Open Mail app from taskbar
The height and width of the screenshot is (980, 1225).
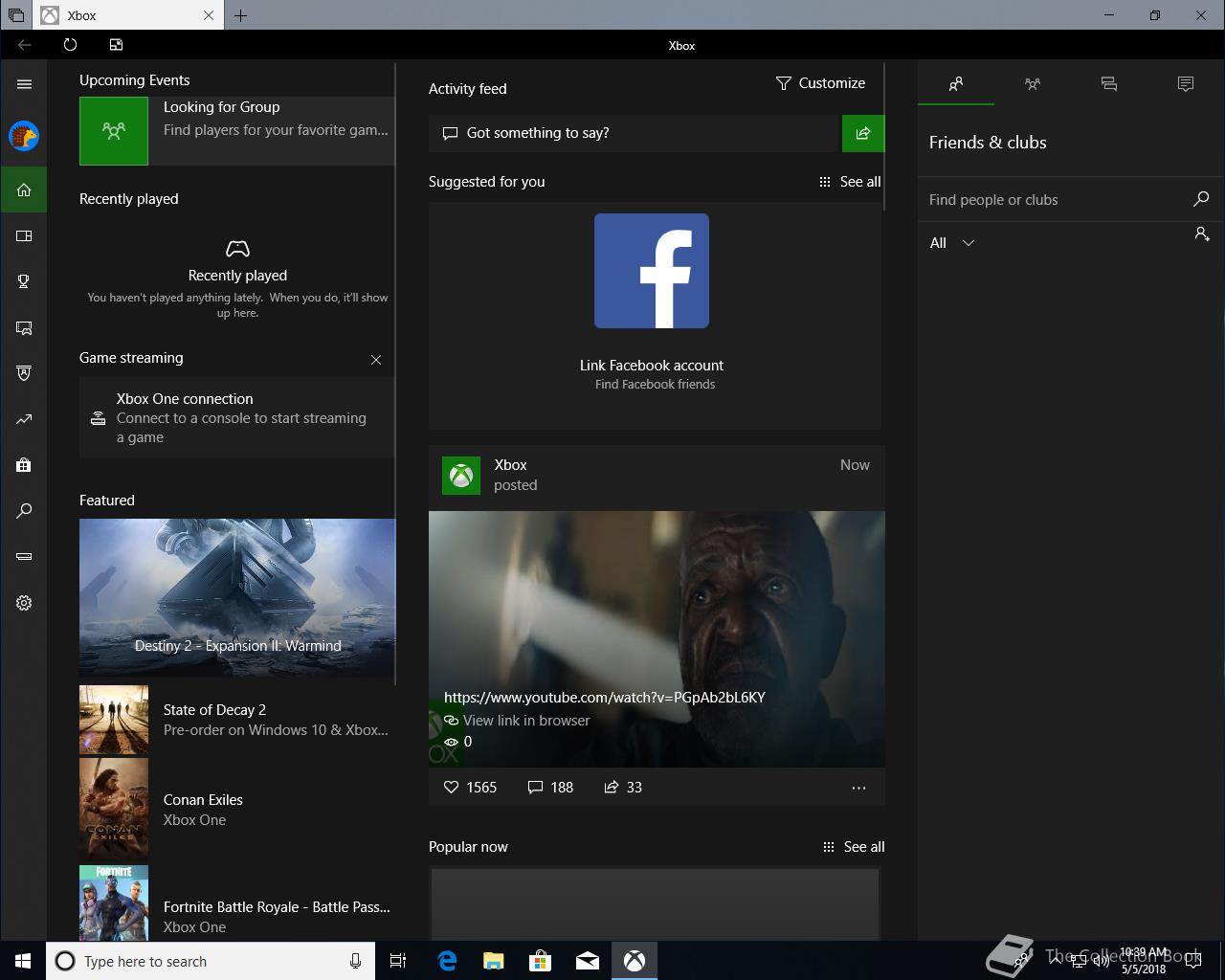point(588,961)
